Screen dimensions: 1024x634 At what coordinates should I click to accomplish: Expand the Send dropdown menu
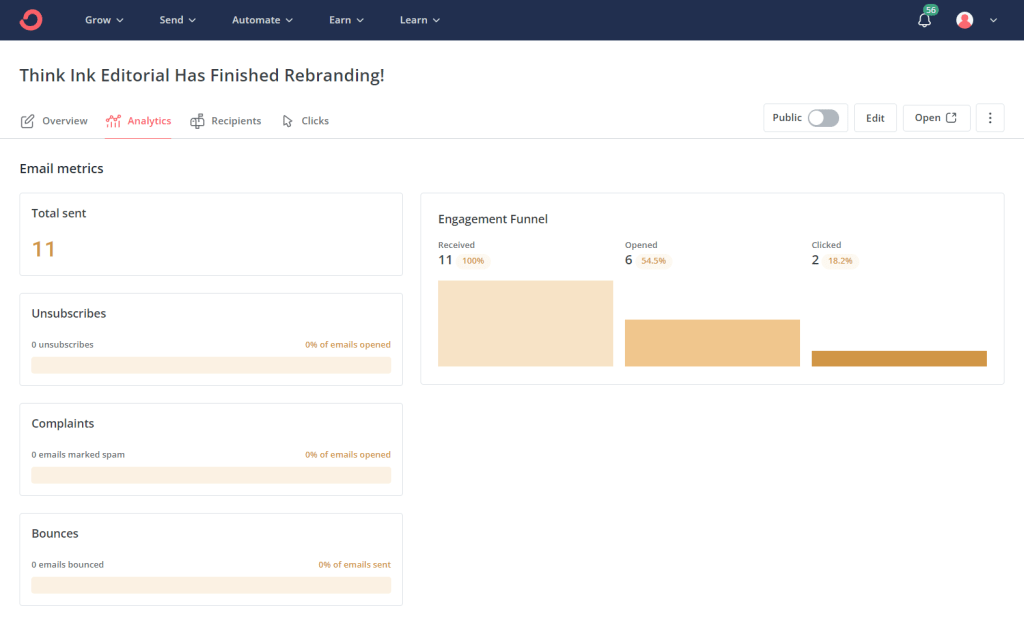[178, 20]
